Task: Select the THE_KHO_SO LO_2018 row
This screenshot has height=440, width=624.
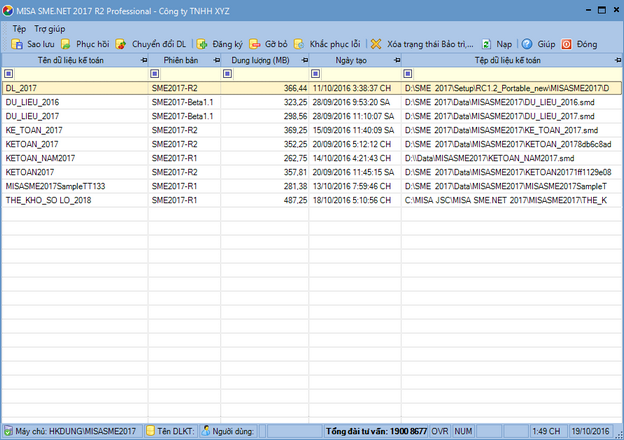Action: (x=312, y=200)
